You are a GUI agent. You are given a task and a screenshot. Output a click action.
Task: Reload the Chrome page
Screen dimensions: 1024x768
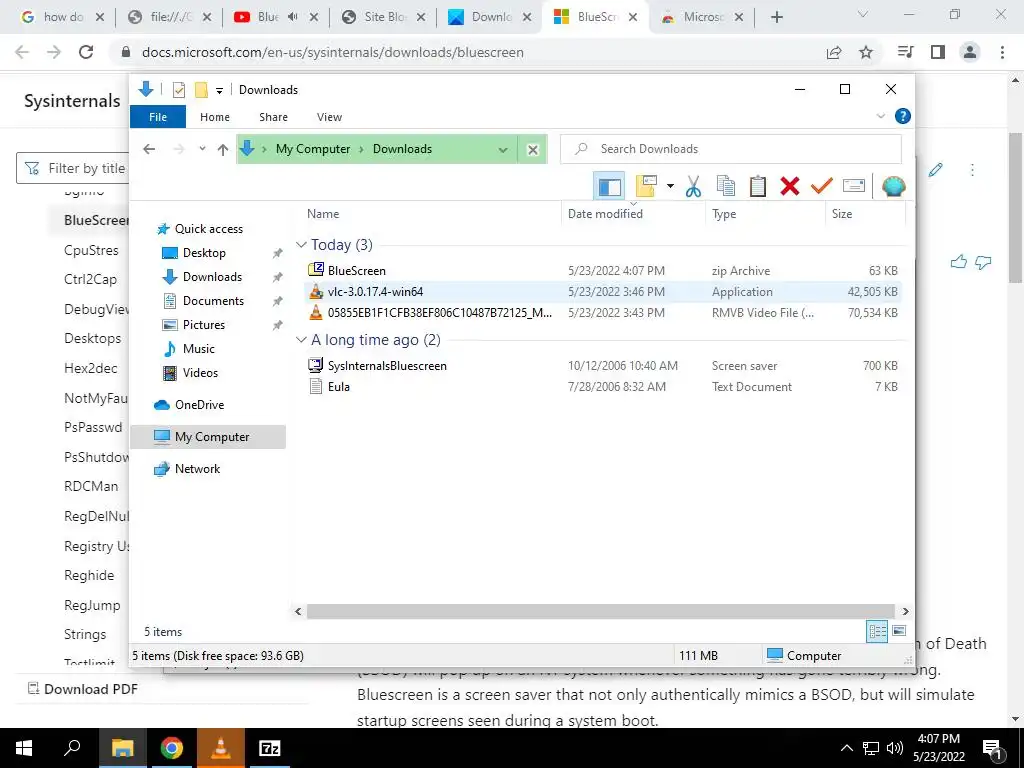[x=86, y=52]
